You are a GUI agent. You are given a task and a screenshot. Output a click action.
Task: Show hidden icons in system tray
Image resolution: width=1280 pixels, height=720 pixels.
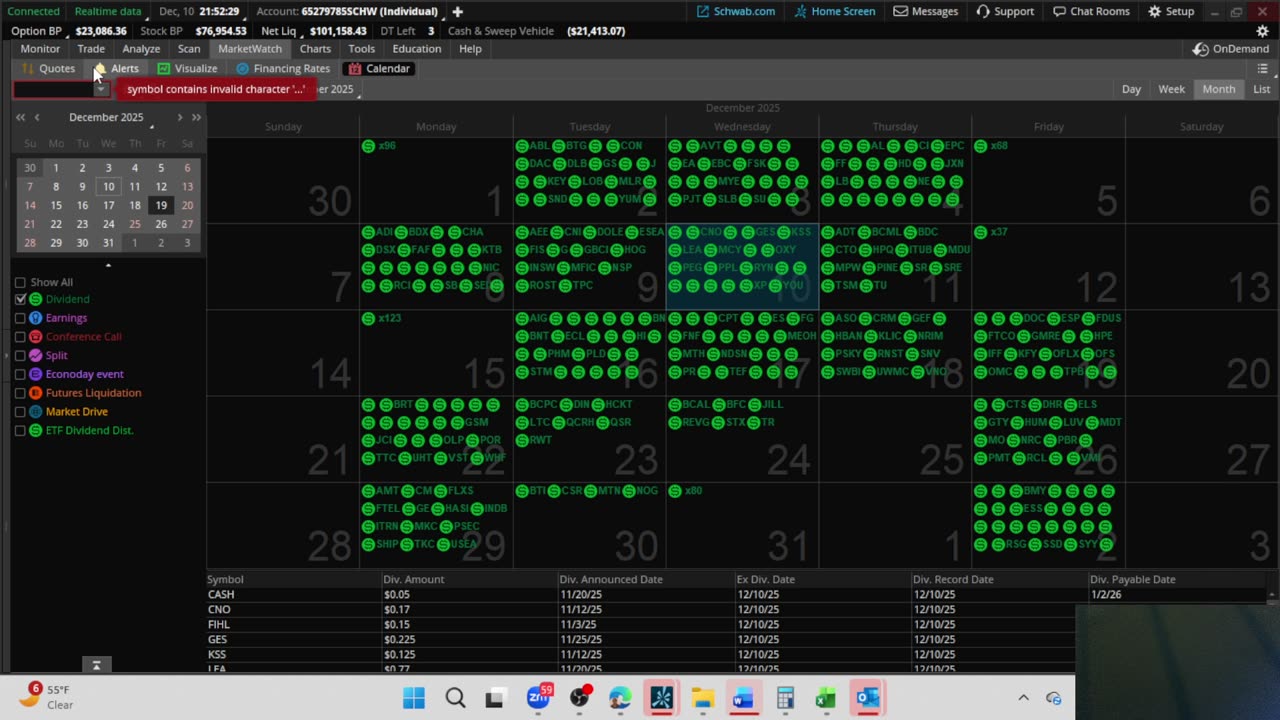tap(1023, 698)
